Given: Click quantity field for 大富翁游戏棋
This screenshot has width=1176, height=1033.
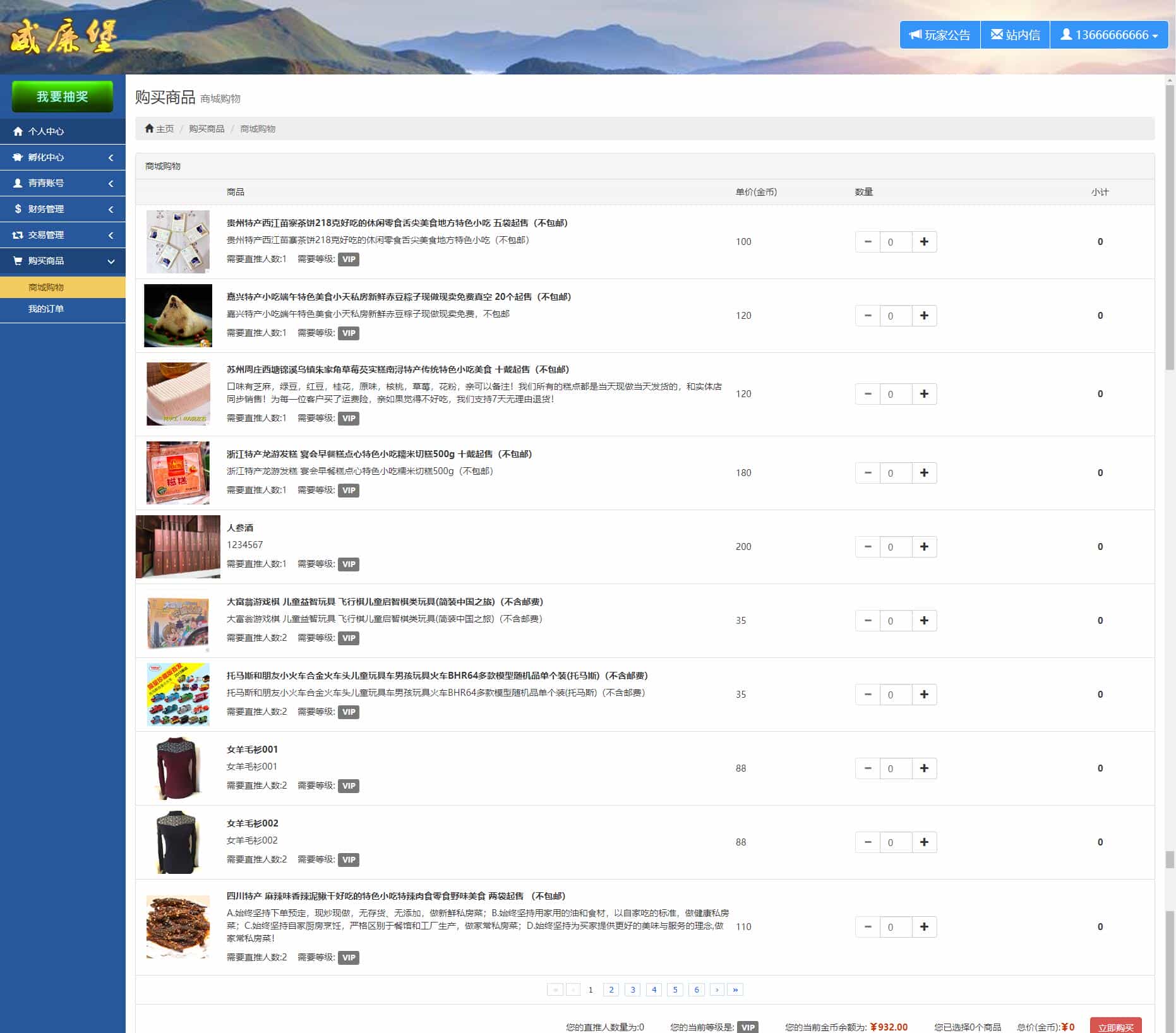Looking at the screenshot, I should pyautogui.click(x=896, y=621).
